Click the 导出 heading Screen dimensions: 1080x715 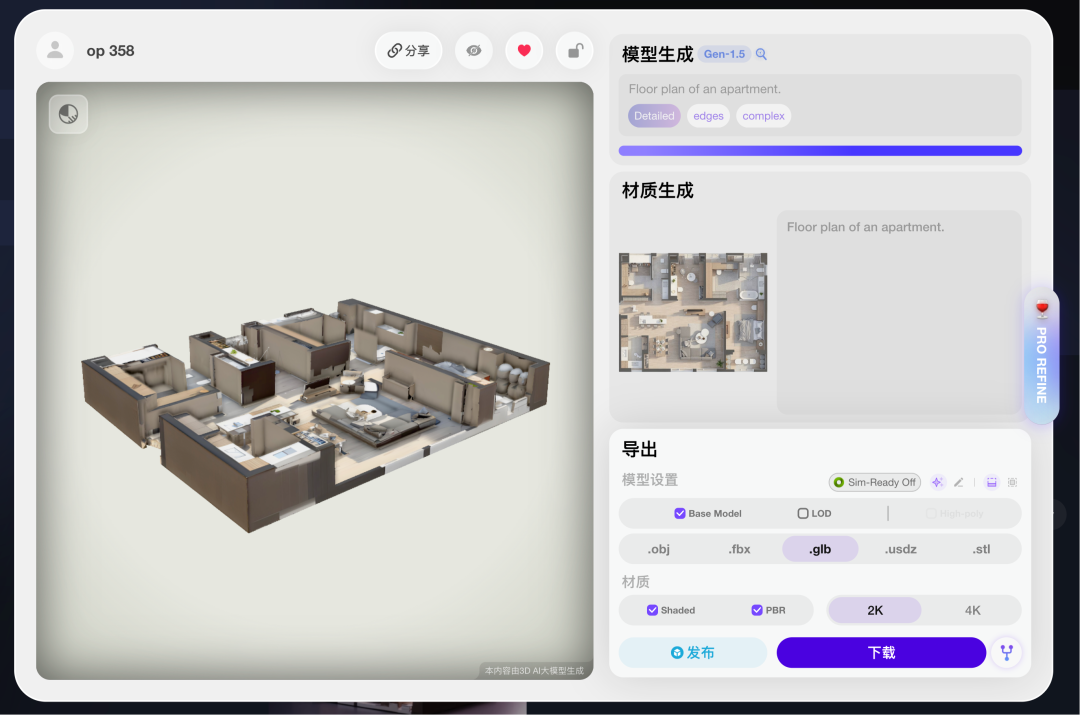[640, 449]
